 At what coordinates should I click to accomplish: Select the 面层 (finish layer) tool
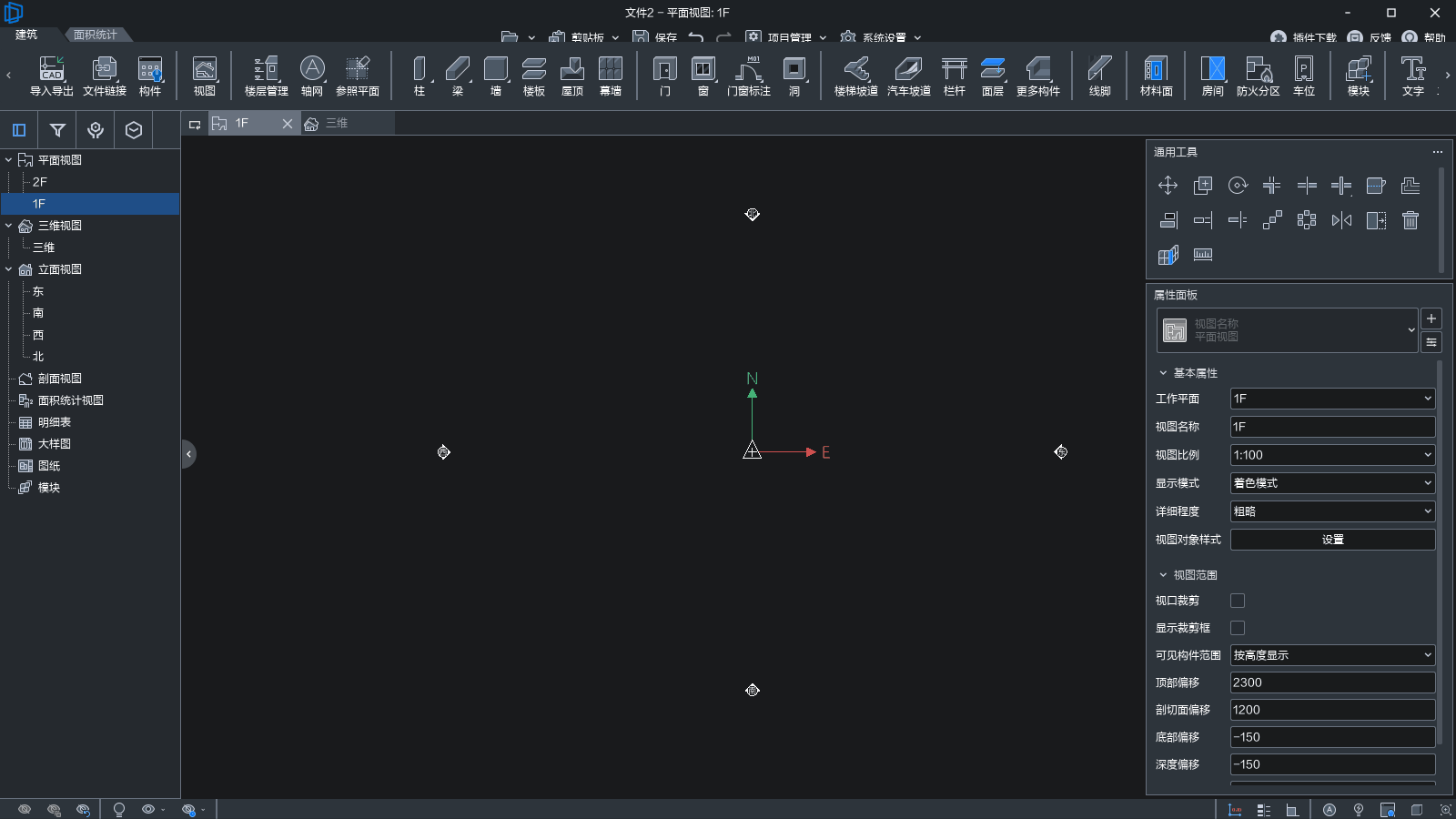pos(993,76)
